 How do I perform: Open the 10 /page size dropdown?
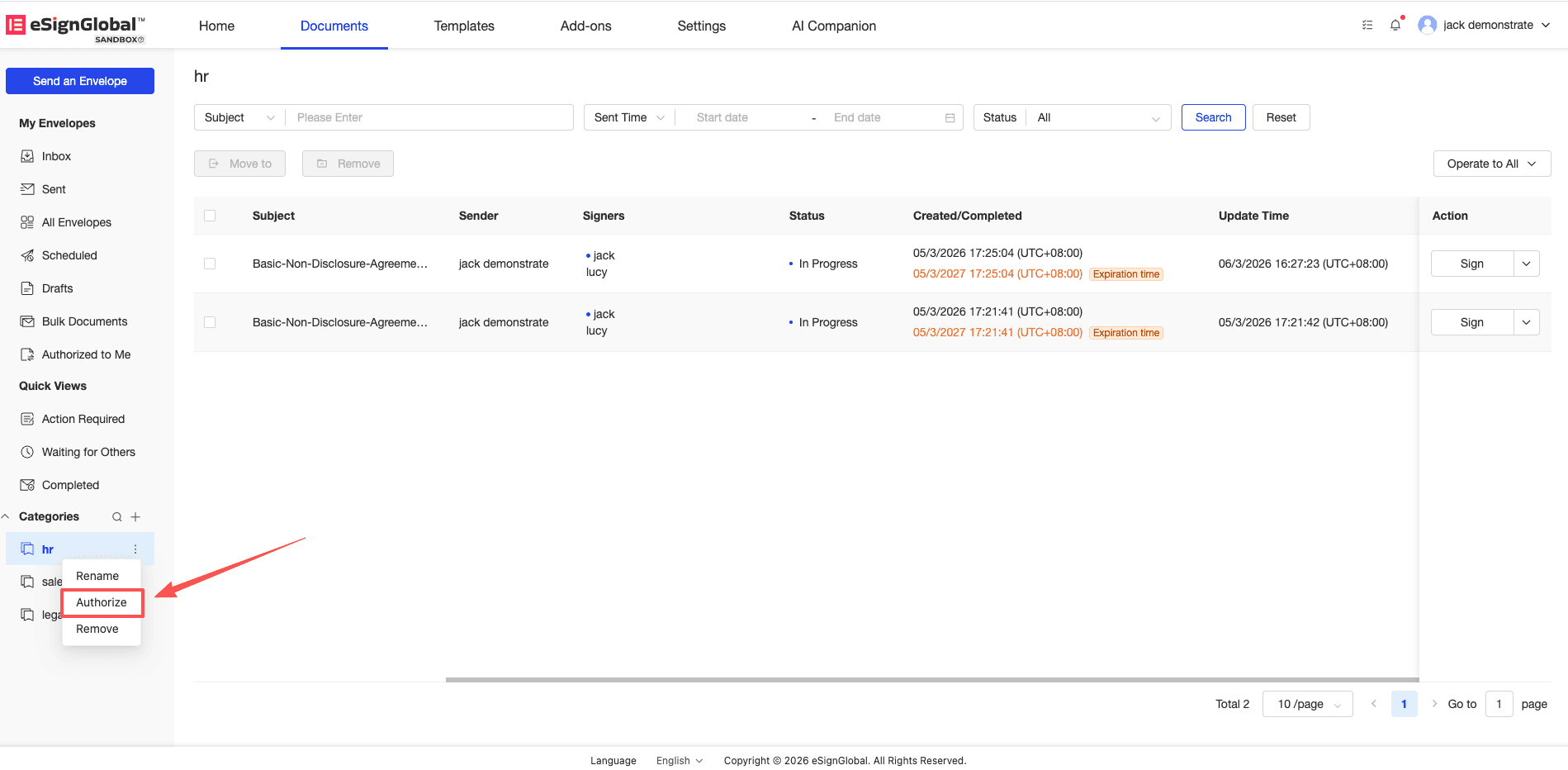[1307, 704]
